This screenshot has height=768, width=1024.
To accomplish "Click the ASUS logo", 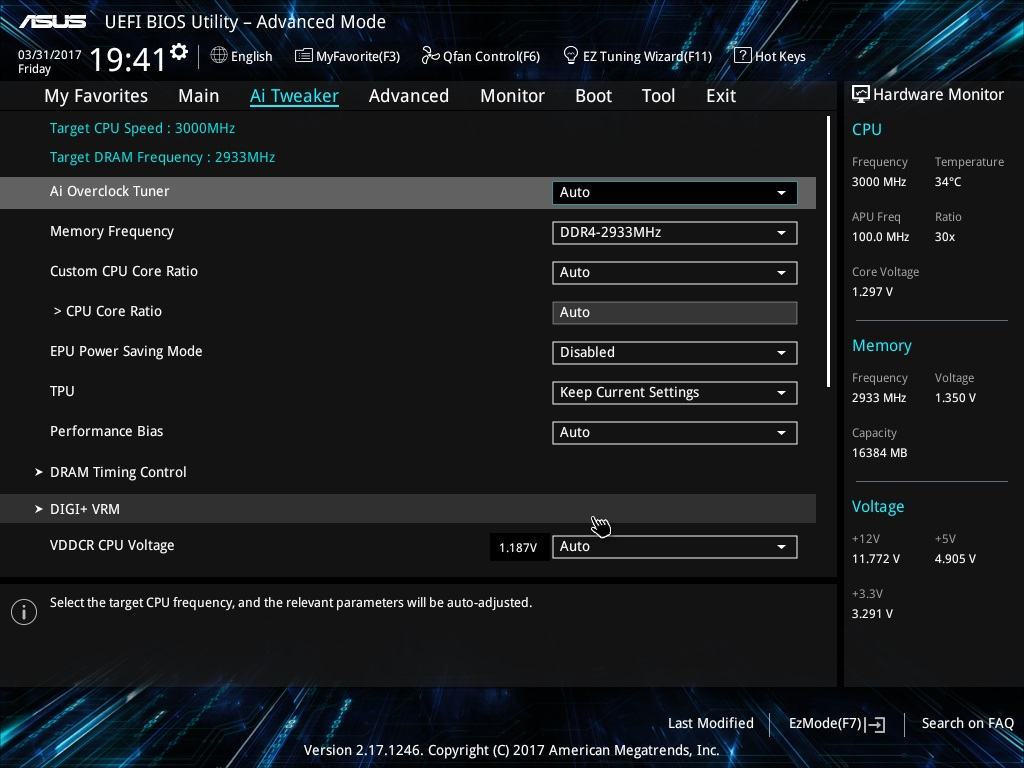I will tap(52, 22).
